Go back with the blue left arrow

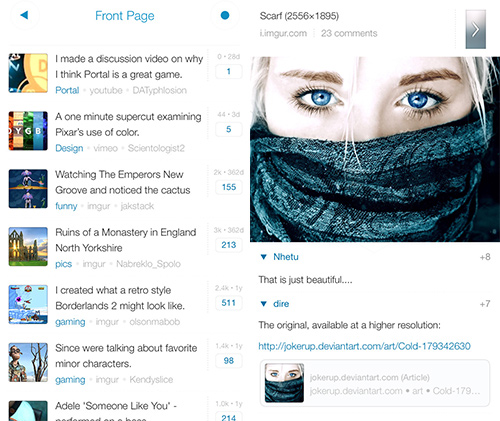coord(24,15)
